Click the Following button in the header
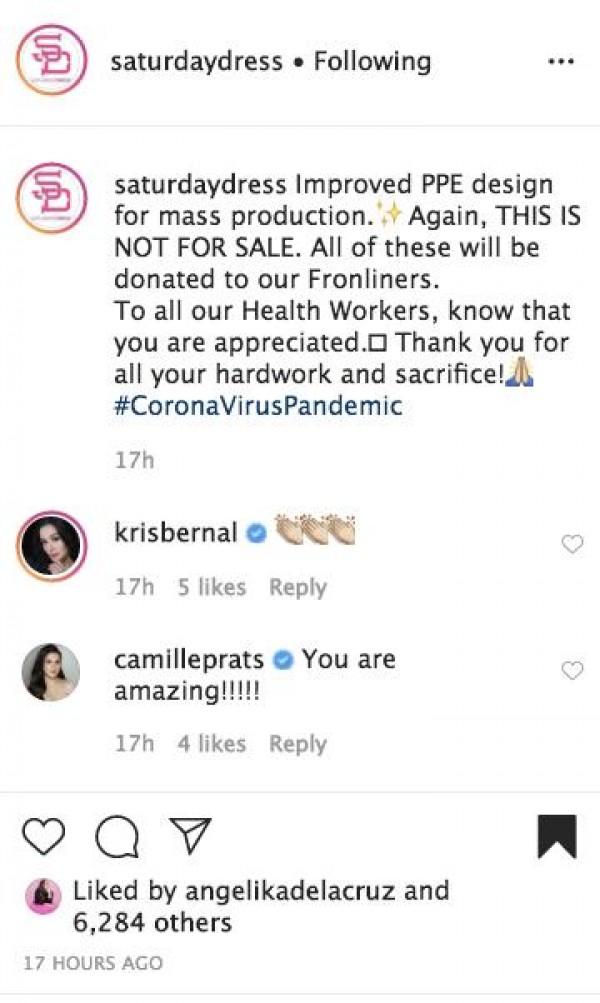This screenshot has width=600, height=1003. 372,62
